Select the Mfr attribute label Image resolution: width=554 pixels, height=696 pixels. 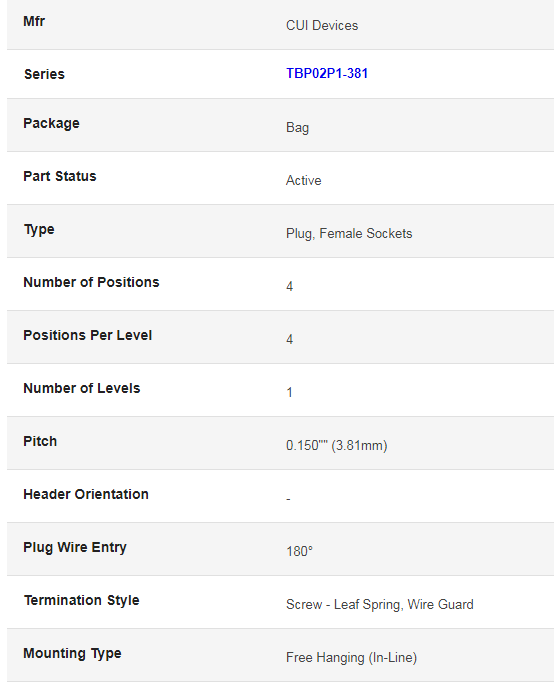click(x=34, y=21)
